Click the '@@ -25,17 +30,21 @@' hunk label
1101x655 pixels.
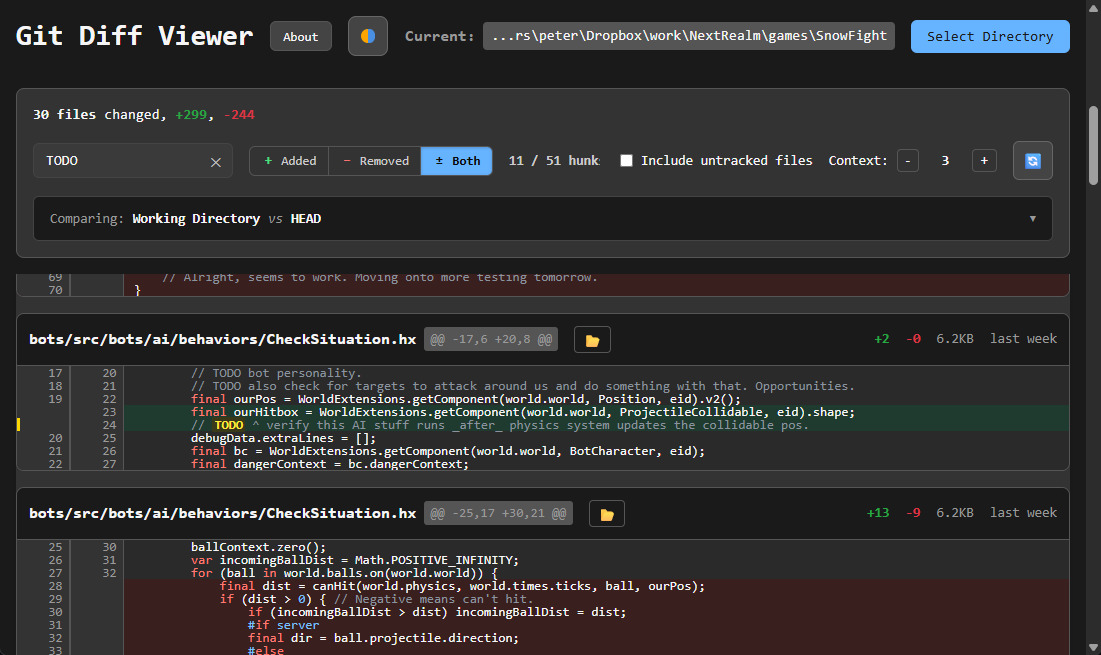[499, 513]
